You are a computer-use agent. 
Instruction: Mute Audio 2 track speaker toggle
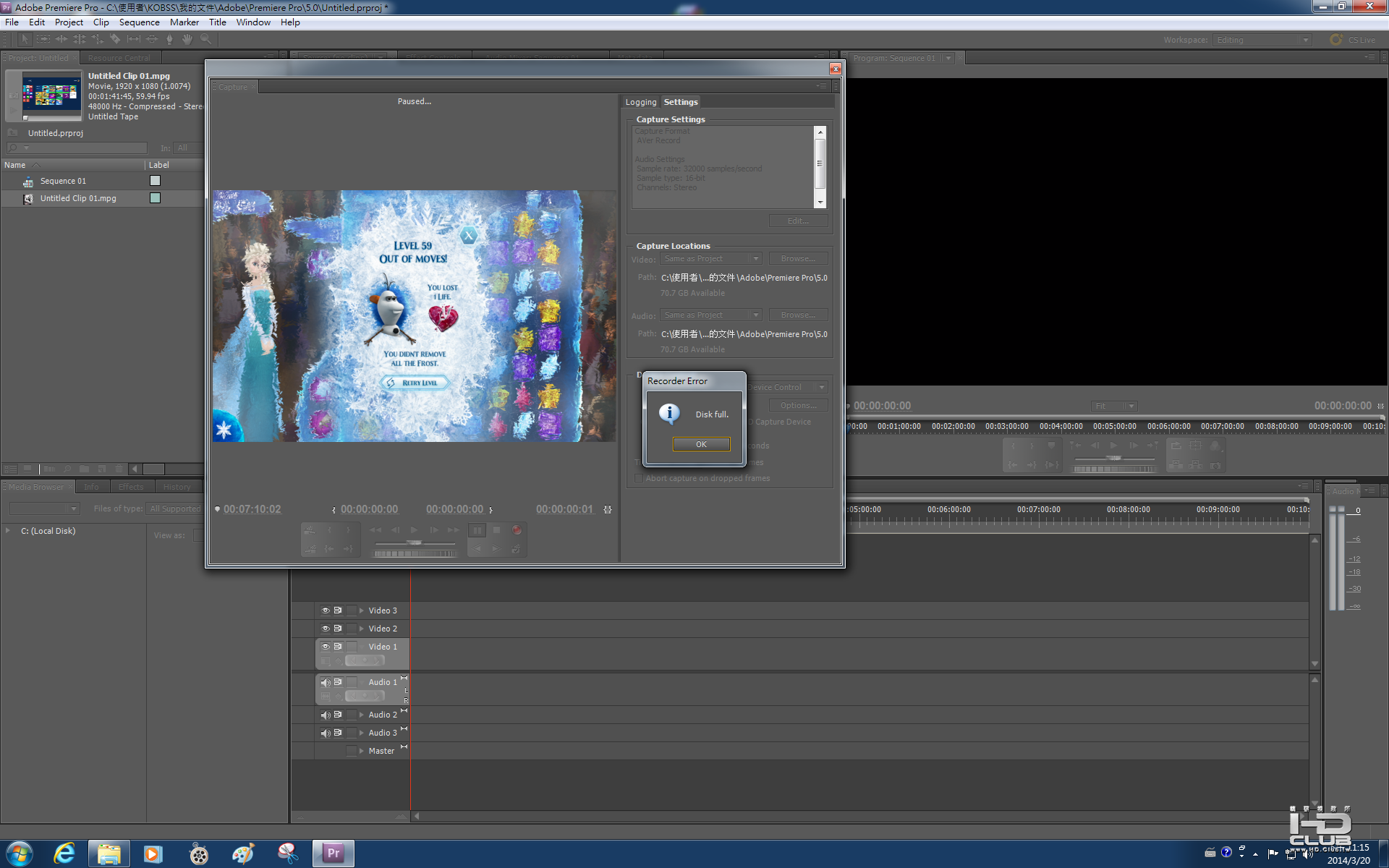(x=326, y=715)
